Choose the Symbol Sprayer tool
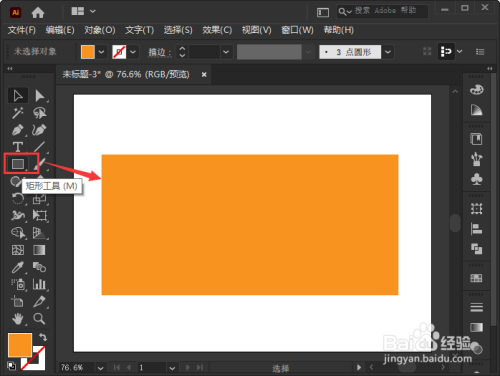500x376 pixels. [x=18, y=284]
